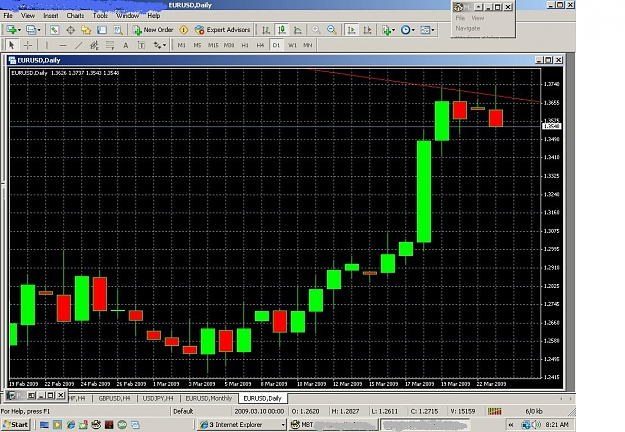Select the Vertical Line tool
Screen dimensions: 625x432
click(x=47, y=45)
